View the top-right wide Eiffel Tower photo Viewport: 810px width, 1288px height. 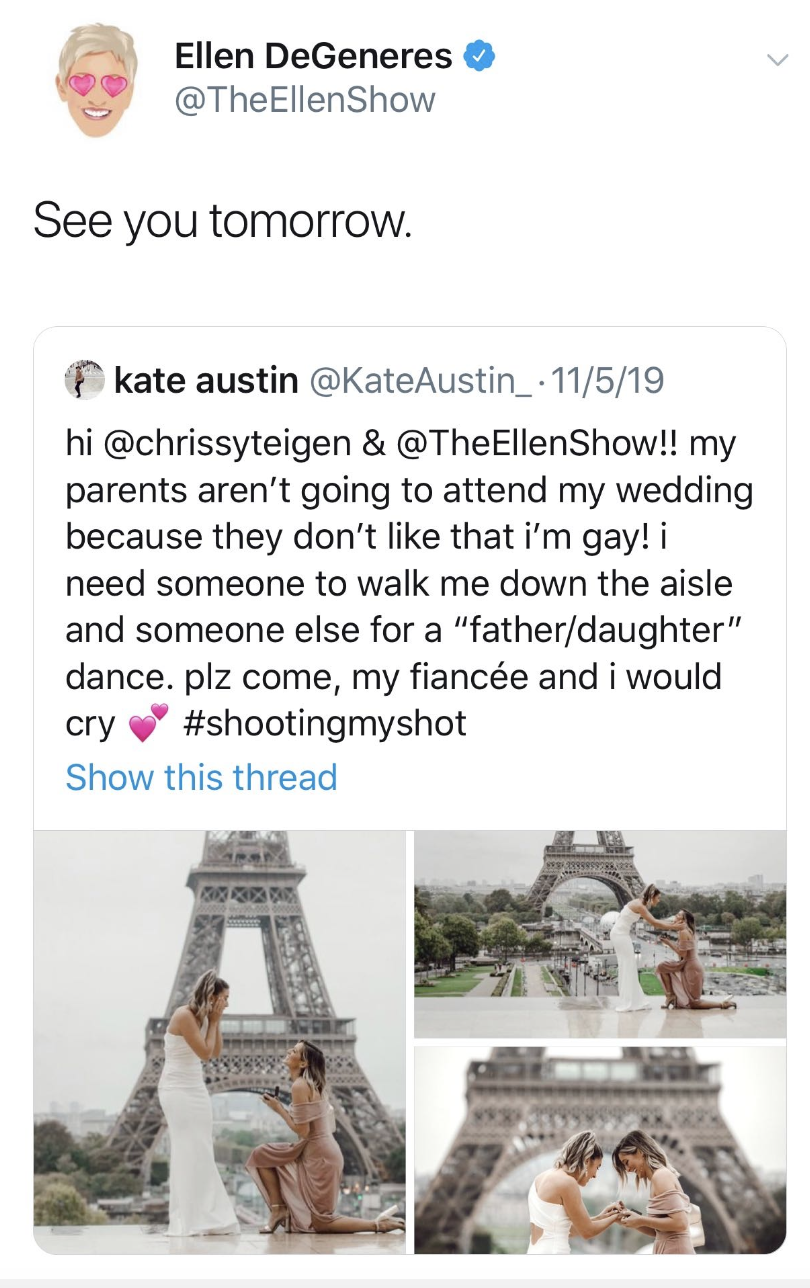[600, 933]
